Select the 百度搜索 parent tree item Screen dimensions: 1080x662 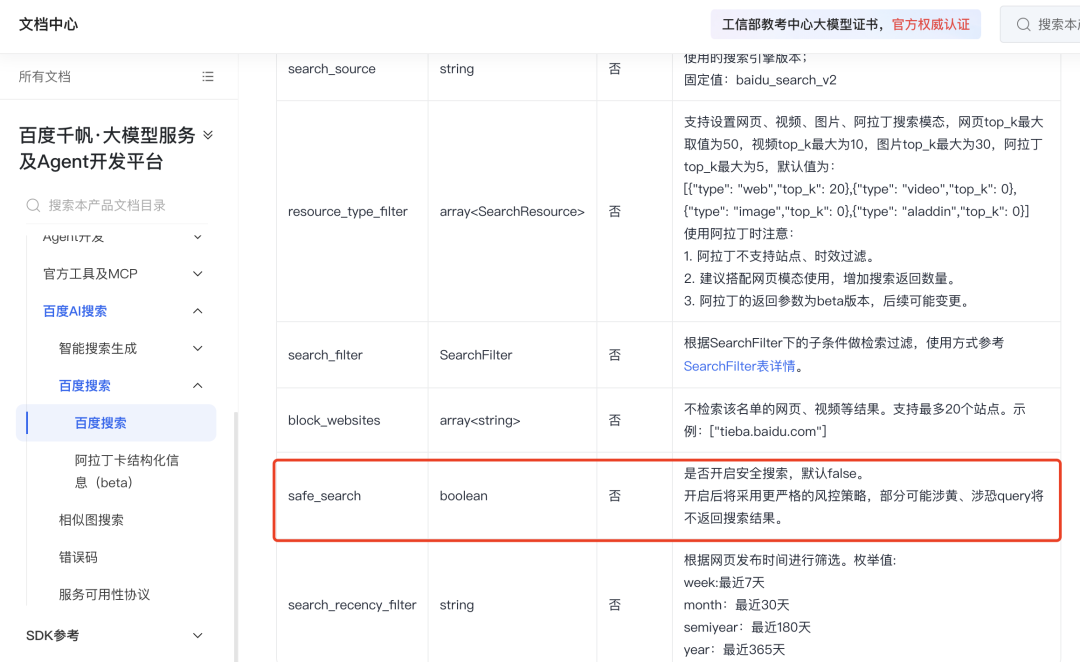click(85, 385)
